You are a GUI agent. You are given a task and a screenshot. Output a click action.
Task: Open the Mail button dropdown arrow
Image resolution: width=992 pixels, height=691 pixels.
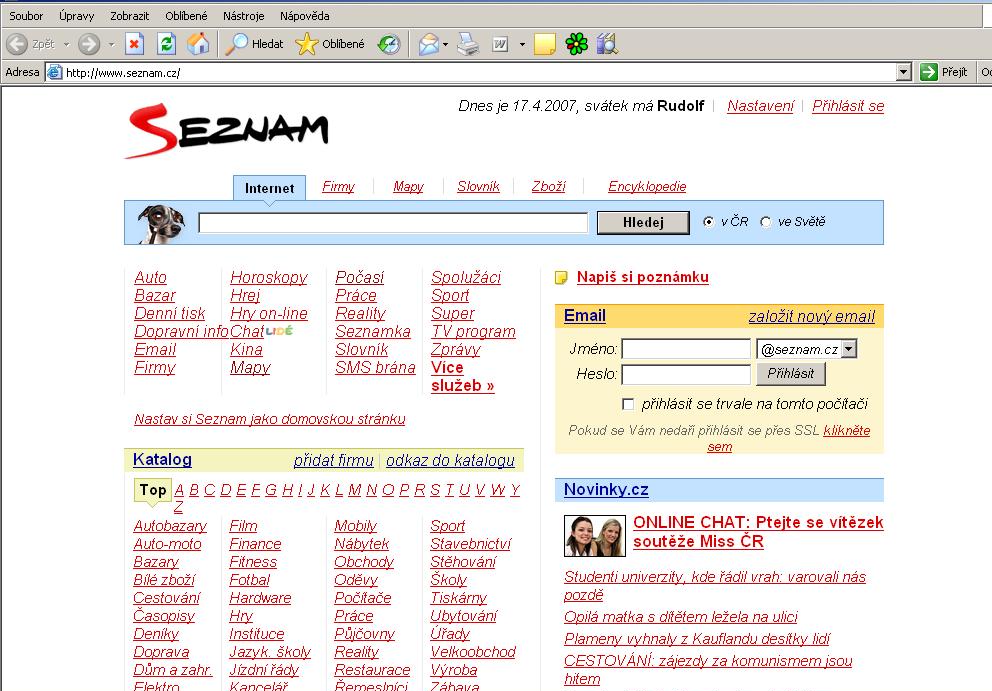coord(445,44)
